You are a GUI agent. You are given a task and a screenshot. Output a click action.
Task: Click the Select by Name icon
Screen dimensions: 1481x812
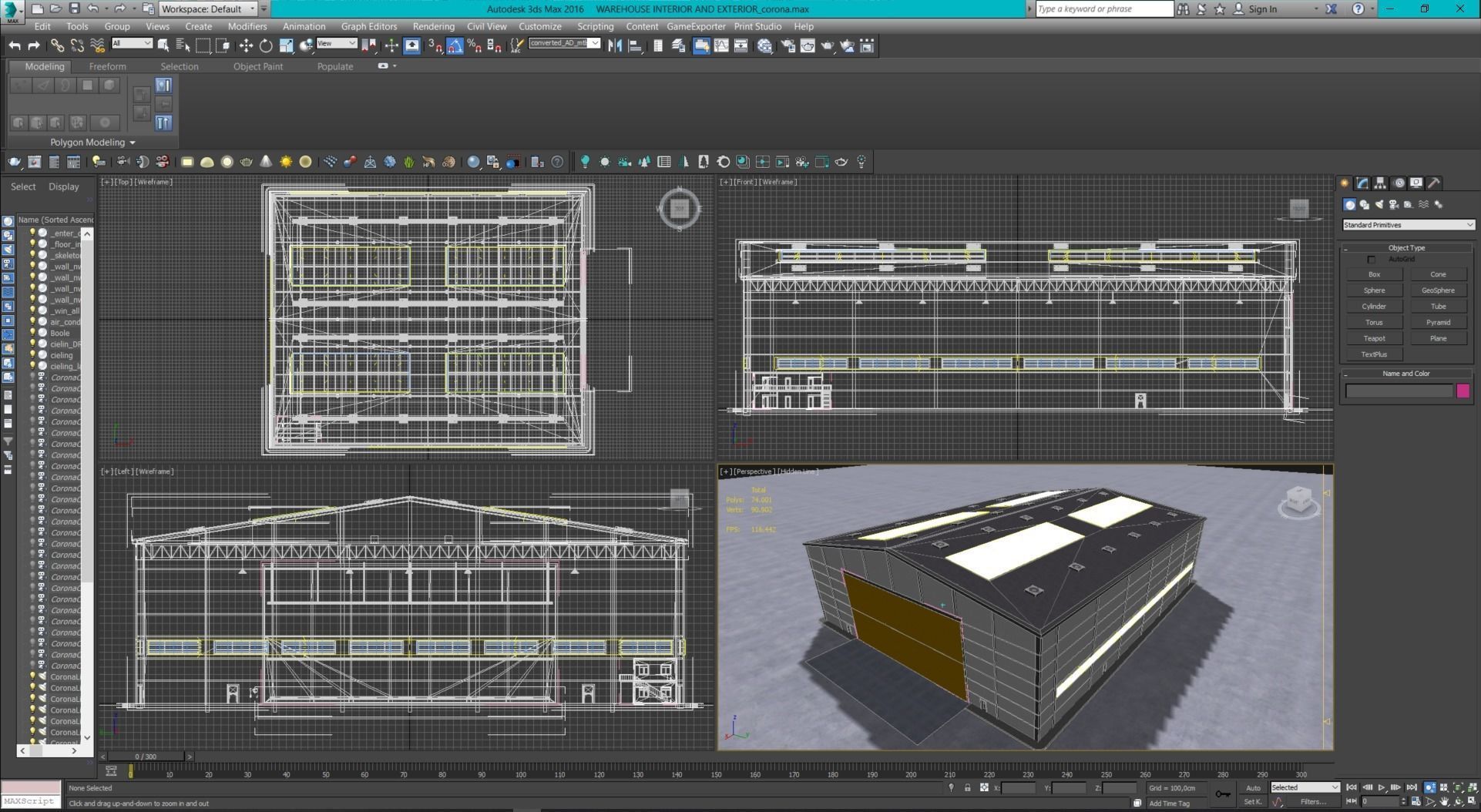pos(183,46)
